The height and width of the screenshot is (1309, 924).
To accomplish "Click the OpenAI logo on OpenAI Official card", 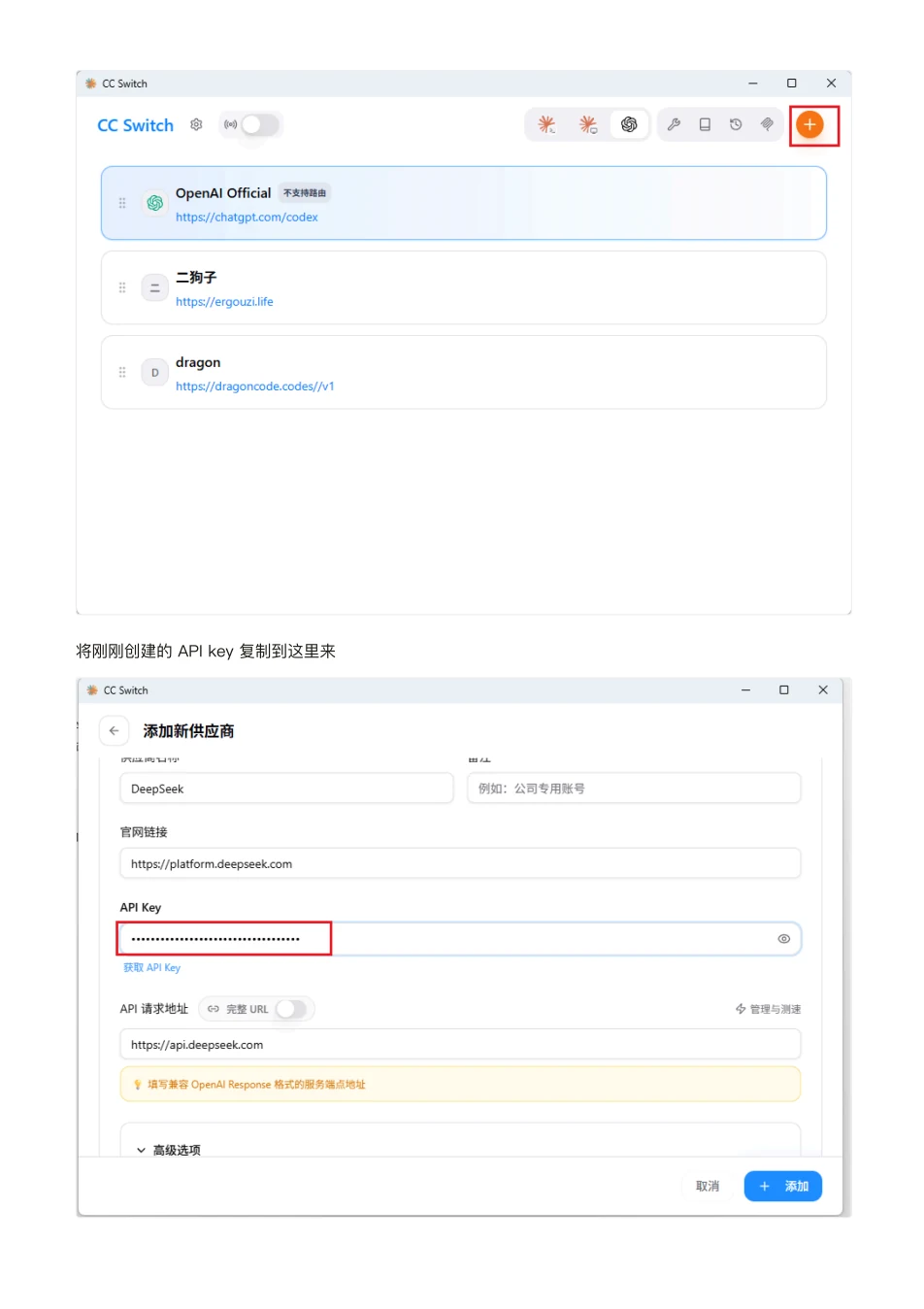I will pos(155,203).
